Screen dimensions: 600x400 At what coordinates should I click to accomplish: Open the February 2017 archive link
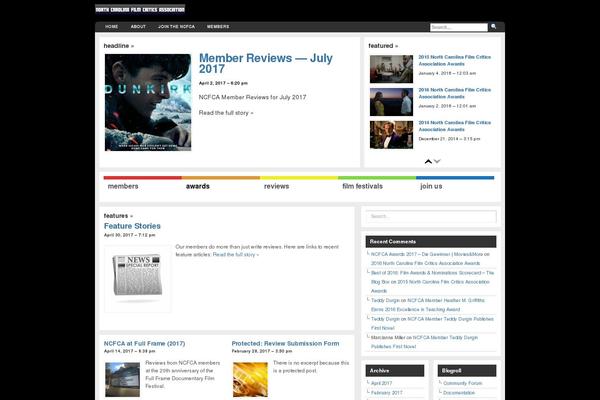tap(386, 393)
